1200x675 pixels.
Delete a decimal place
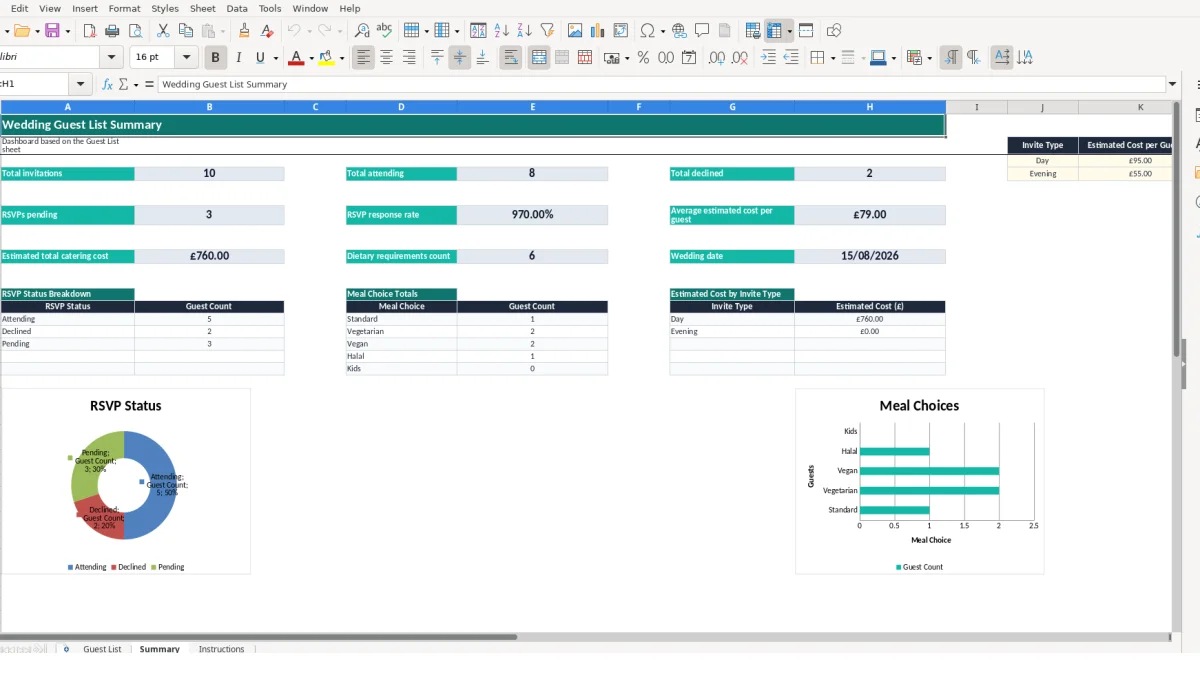click(x=740, y=58)
